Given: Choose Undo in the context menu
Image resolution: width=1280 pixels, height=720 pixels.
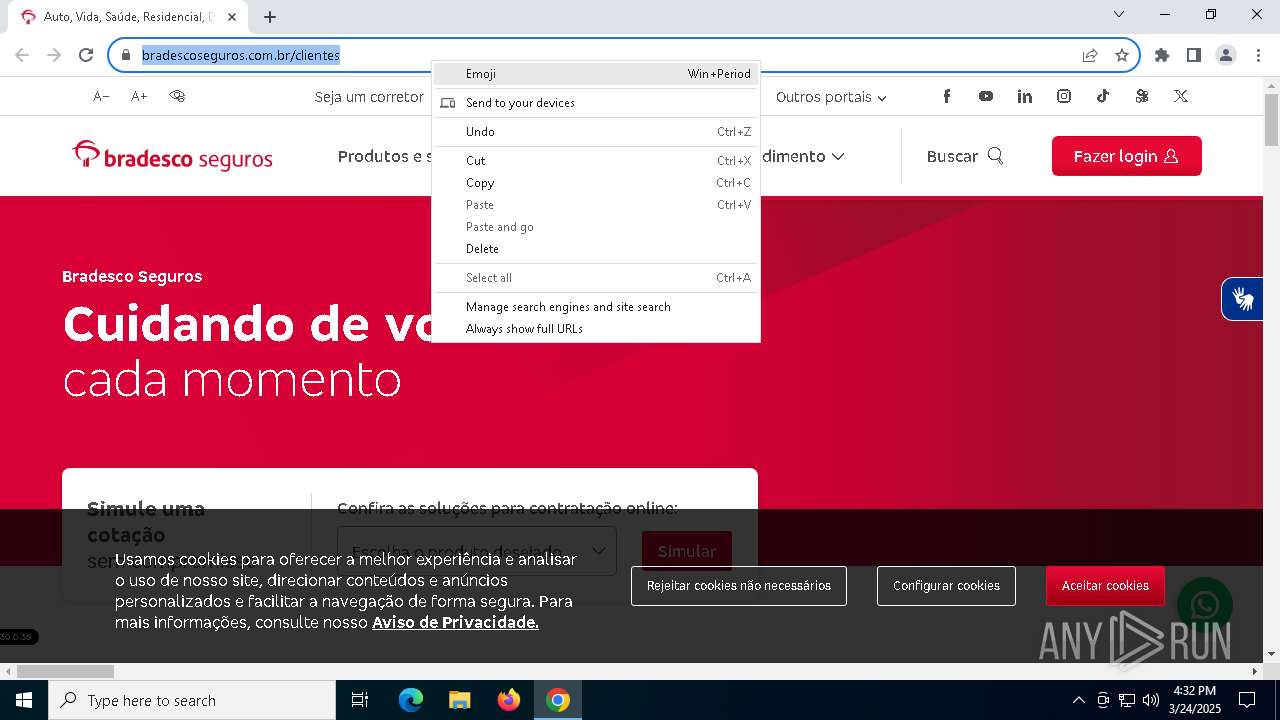Looking at the screenshot, I should [596, 132].
